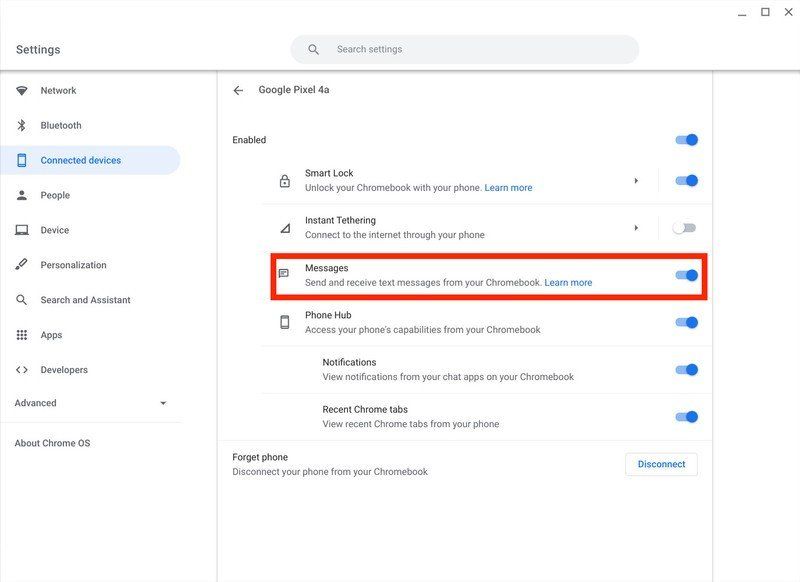Click the People icon in sidebar
This screenshot has width=800, height=582.
tap(23, 194)
